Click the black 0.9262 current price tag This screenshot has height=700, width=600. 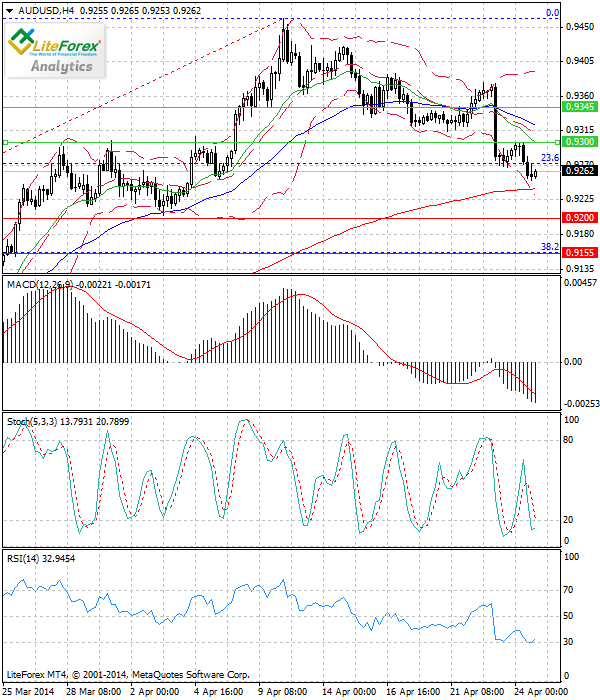[x=580, y=171]
